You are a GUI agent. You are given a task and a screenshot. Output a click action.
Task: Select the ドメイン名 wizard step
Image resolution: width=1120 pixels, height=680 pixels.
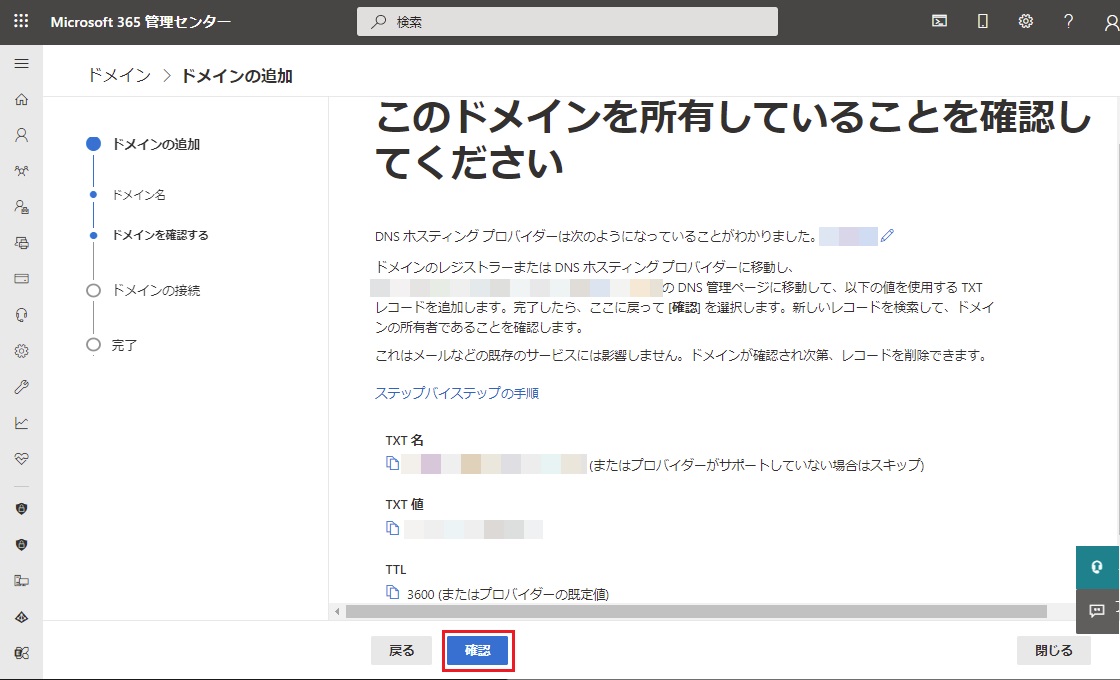tap(139, 195)
